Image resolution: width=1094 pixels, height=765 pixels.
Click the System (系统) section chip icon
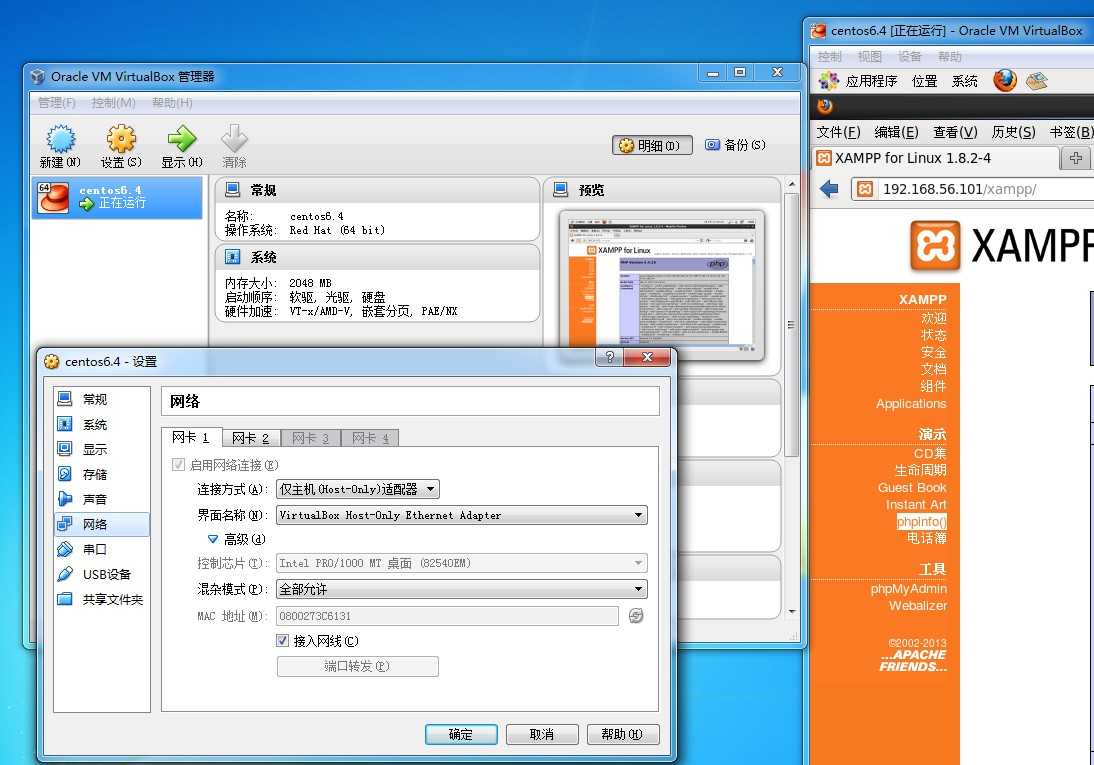[x=233, y=257]
